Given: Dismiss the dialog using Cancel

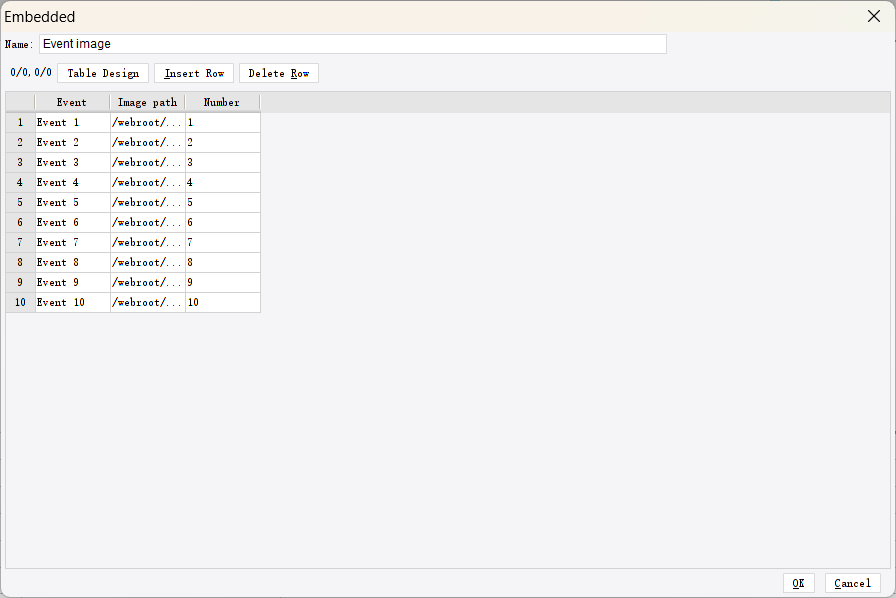Looking at the screenshot, I should point(852,583).
